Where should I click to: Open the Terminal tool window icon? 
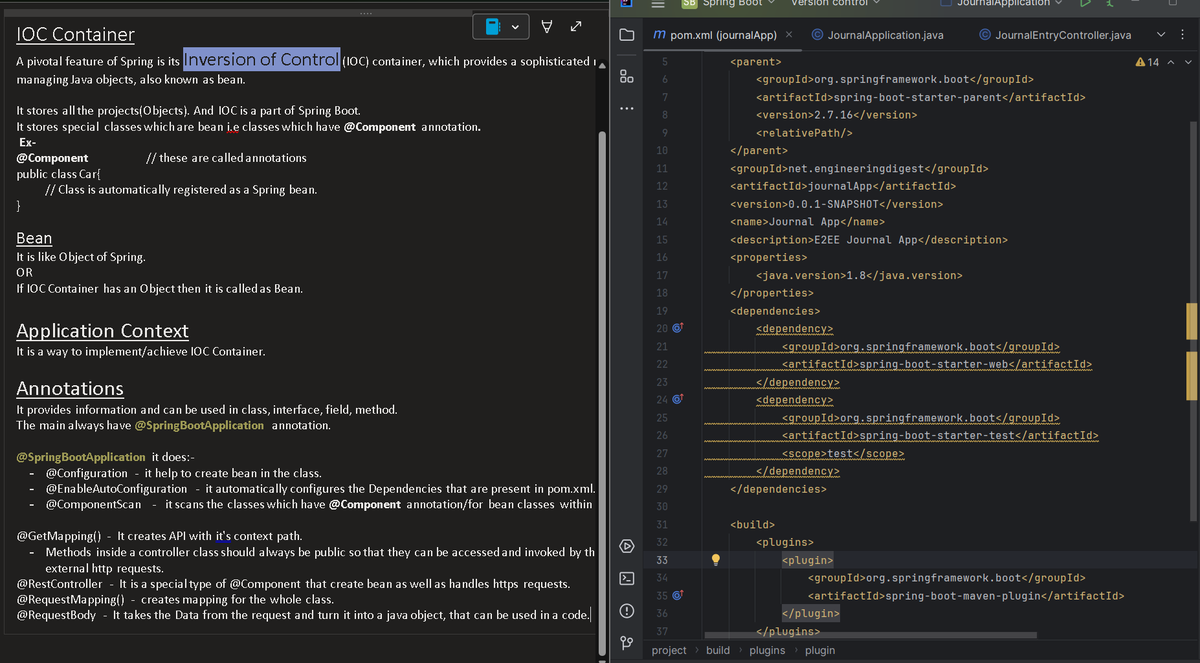coord(626,579)
